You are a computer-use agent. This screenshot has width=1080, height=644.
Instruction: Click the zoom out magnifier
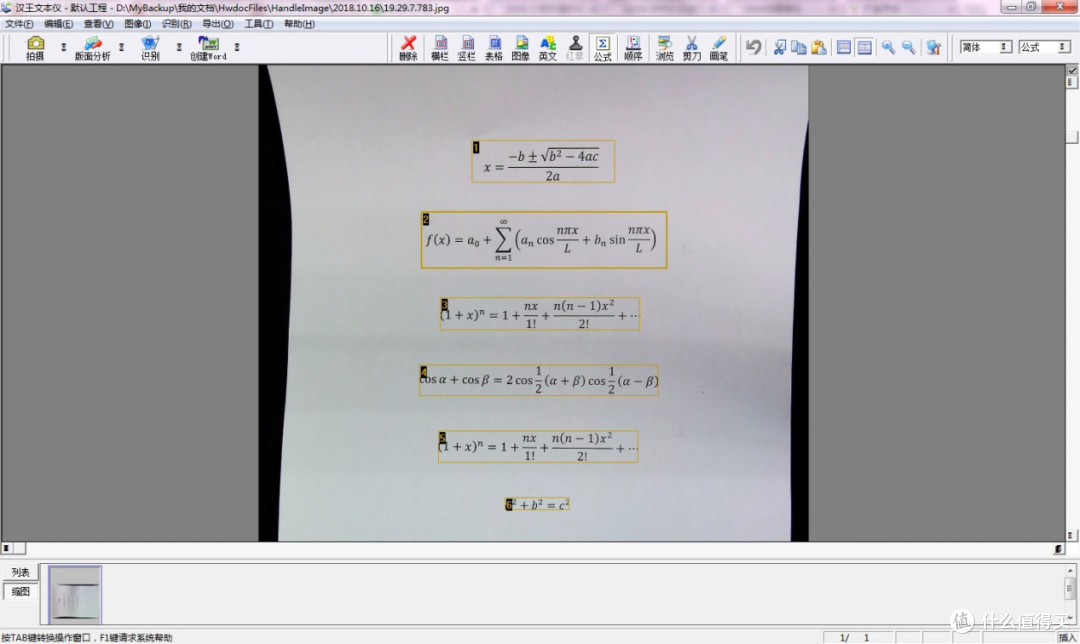tap(909, 47)
